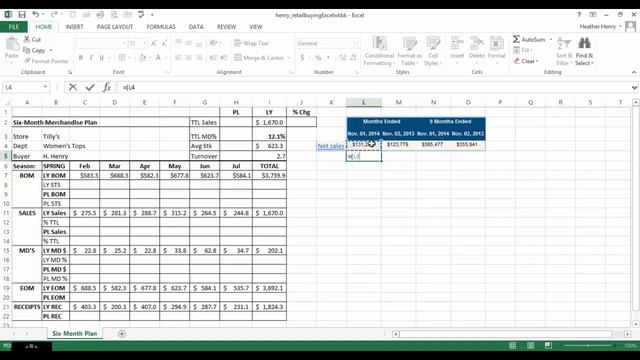The image size is (640, 360).
Task: Click the Format cells icon
Action: coord(496,44)
